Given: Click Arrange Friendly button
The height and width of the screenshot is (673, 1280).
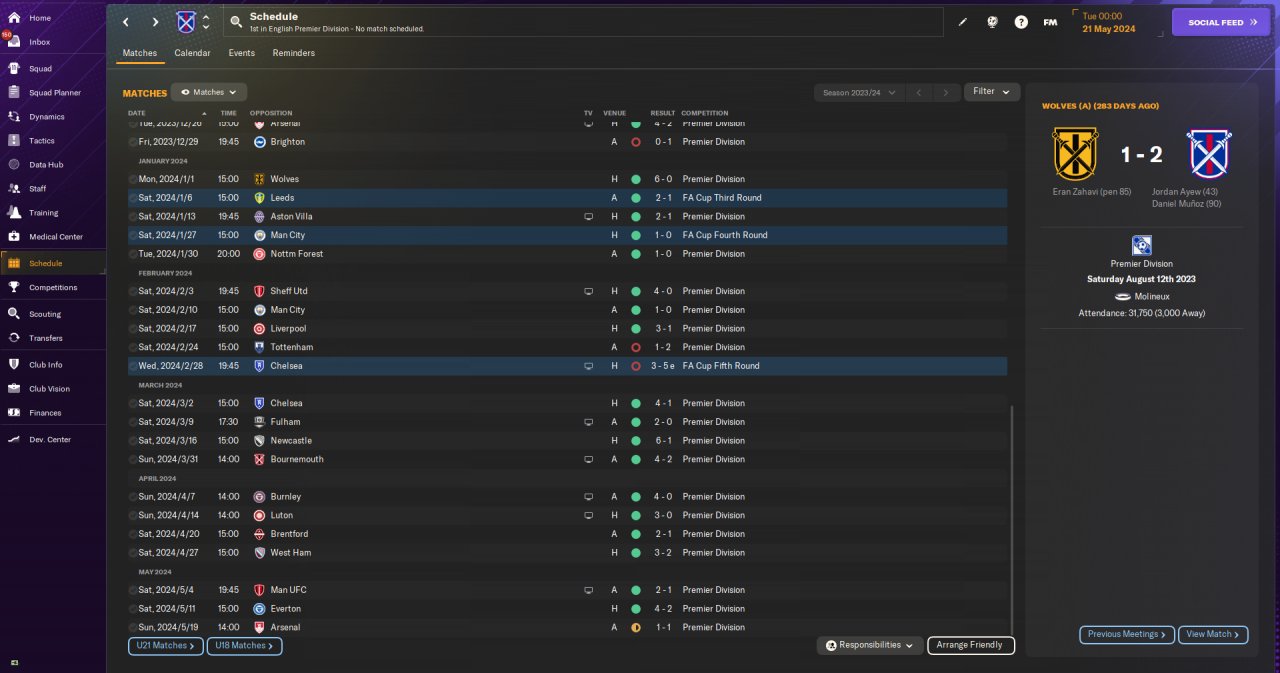Looking at the screenshot, I should pyautogui.click(x=971, y=646).
